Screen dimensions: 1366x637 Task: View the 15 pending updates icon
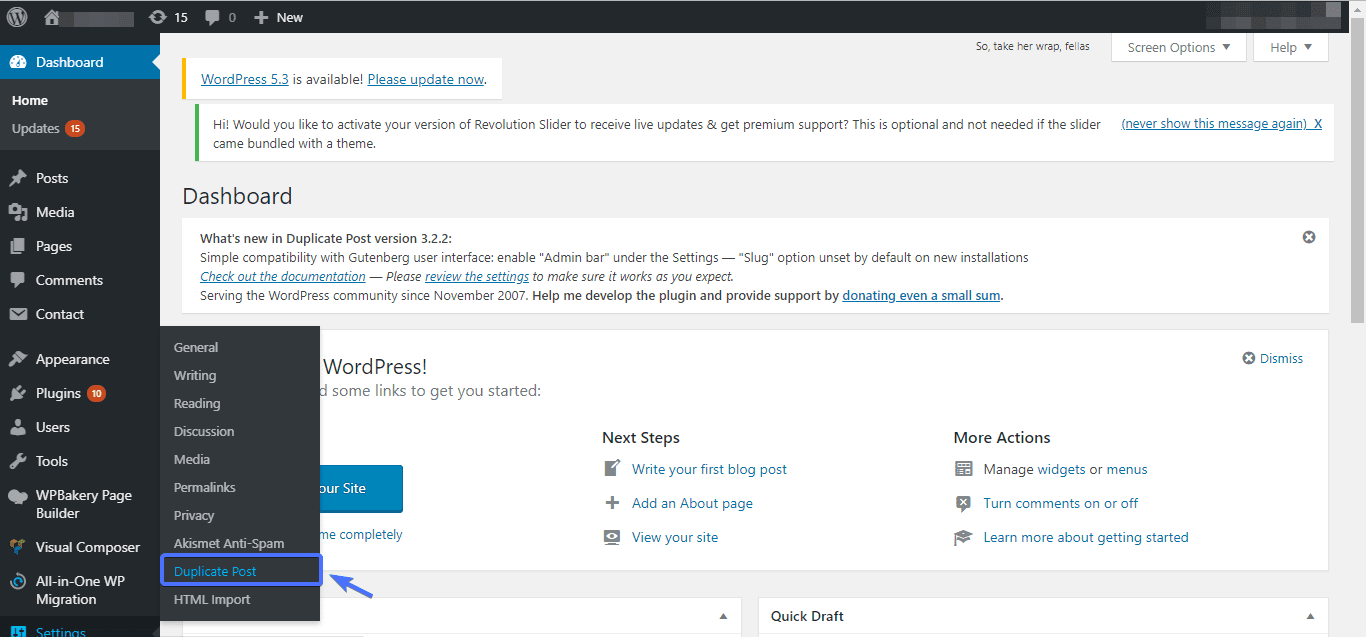[158, 17]
